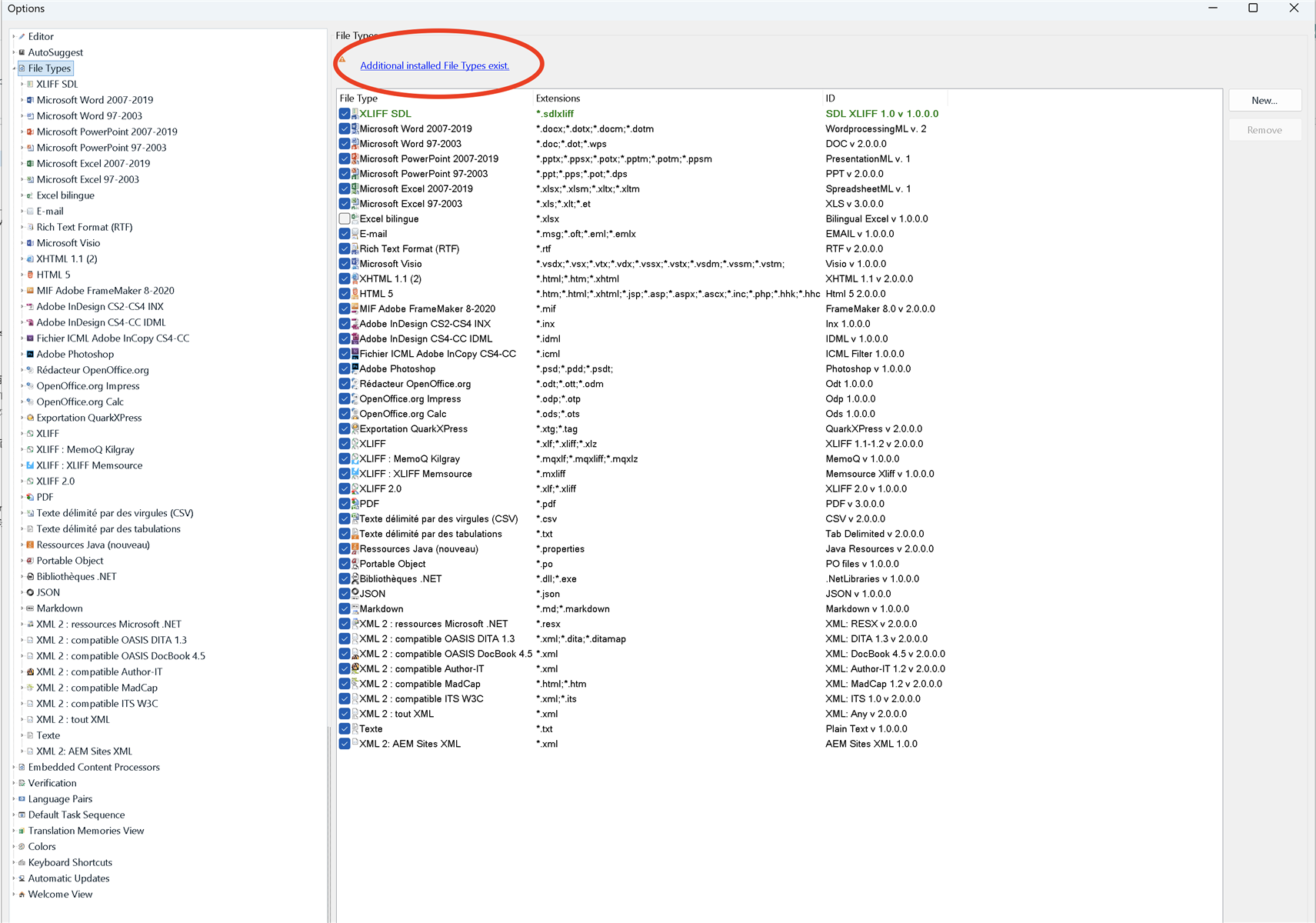Screen dimensions: 1316x923
Task: Uncheck the XLIFF SDL file type
Action: [345, 113]
